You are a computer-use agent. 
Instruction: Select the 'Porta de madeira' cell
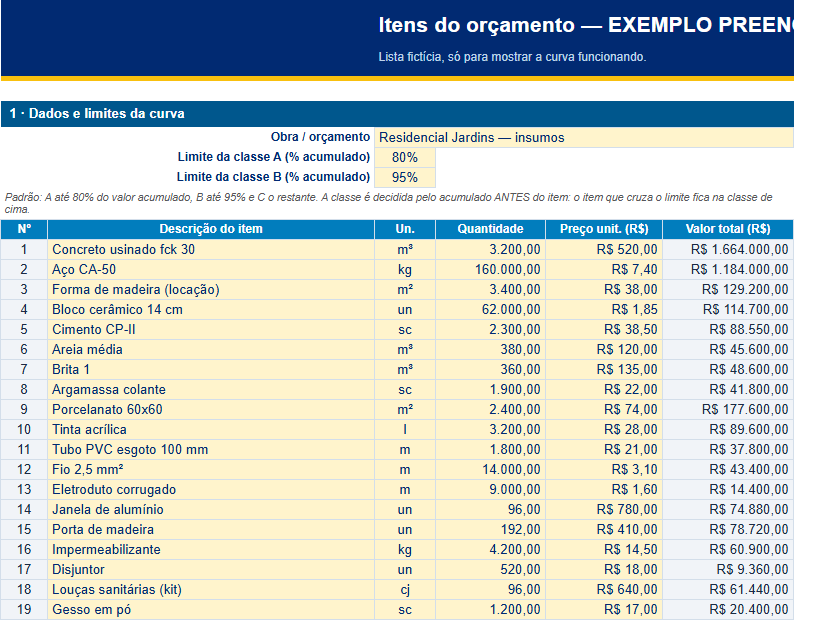[x=211, y=530]
